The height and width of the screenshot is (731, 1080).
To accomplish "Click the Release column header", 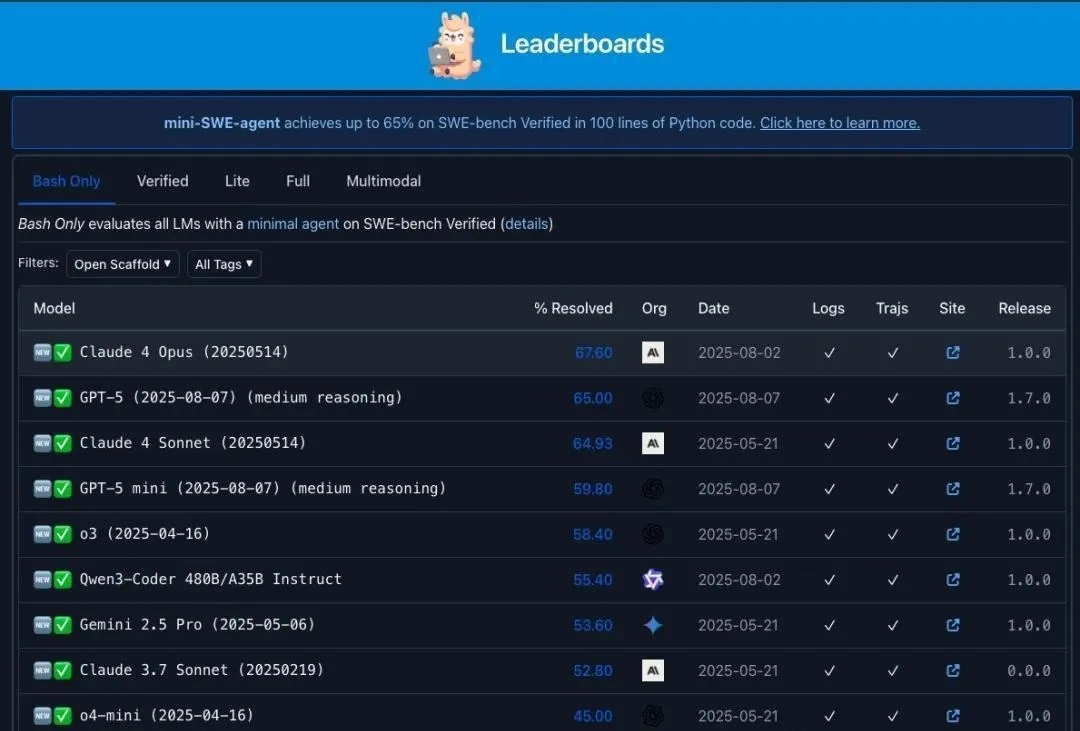I will point(1025,309).
